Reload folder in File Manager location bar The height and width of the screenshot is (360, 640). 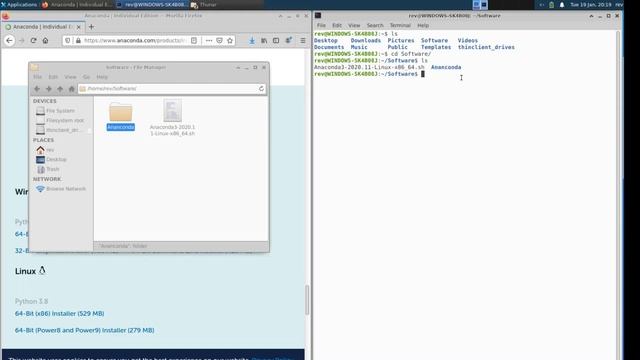(x=261, y=89)
